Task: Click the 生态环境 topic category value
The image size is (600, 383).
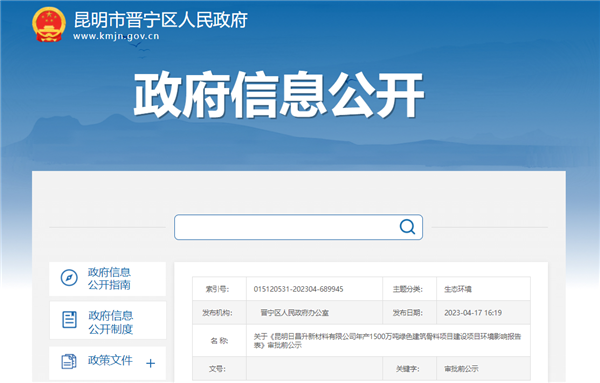Action: coord(458,289)
